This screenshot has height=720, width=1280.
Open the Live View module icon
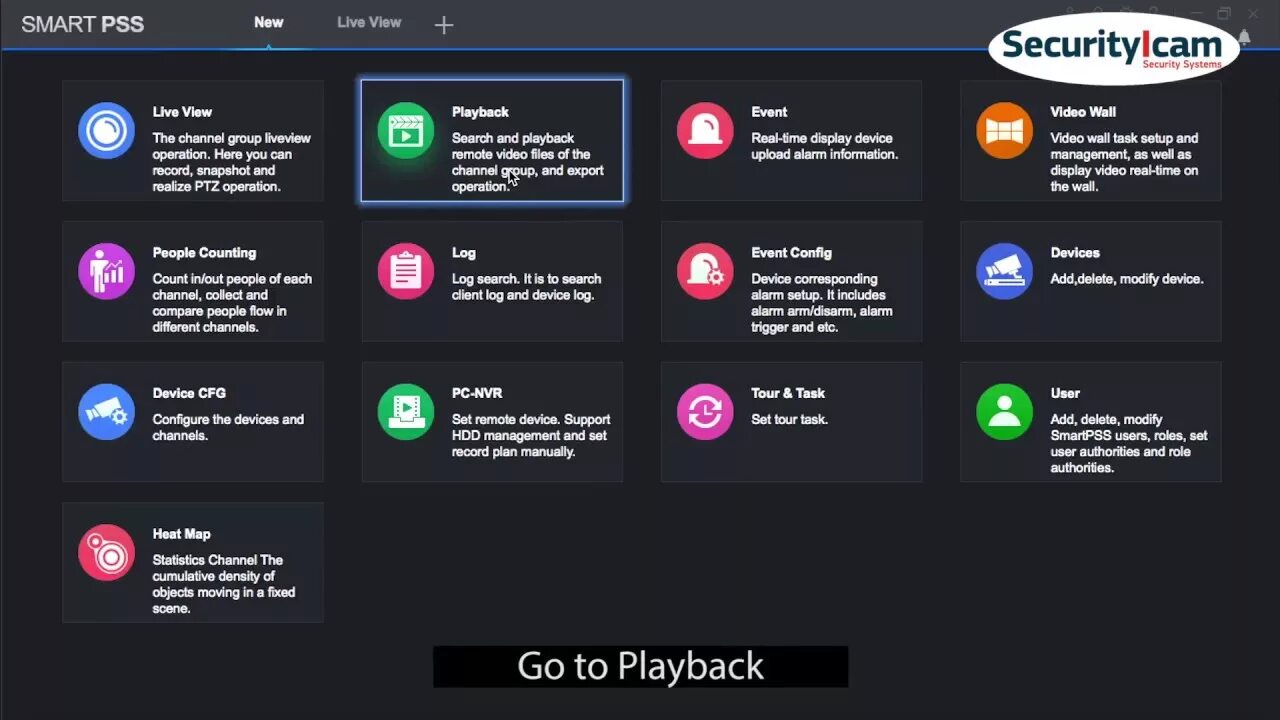(106, 130)
